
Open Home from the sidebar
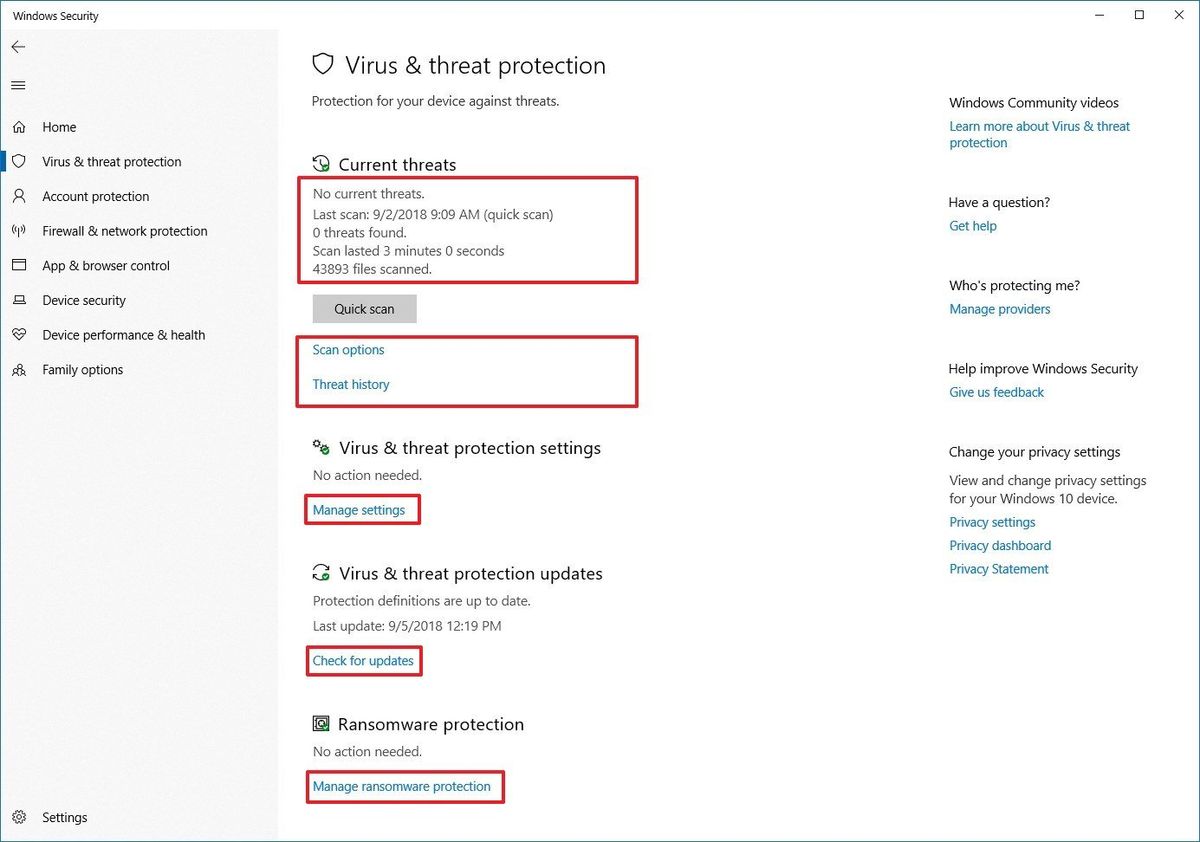point(59,127)
